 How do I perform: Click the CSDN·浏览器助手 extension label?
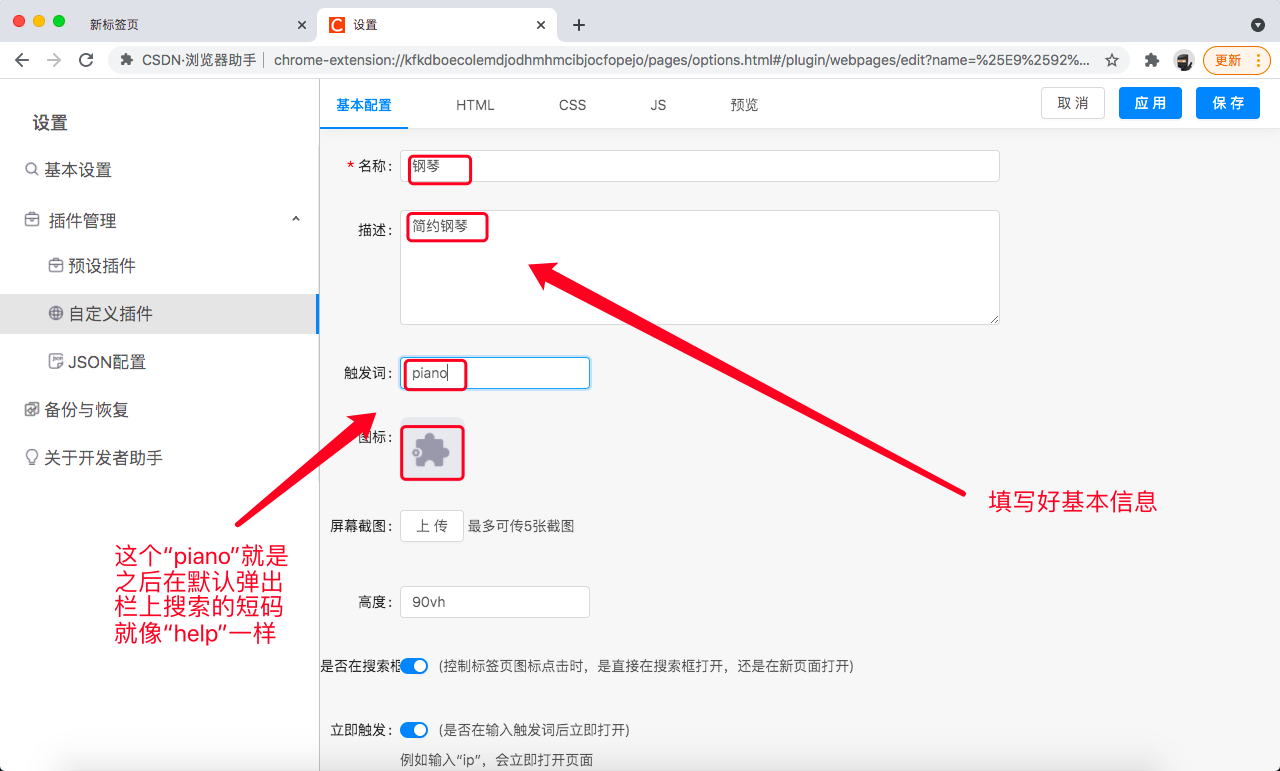(199, 60)
